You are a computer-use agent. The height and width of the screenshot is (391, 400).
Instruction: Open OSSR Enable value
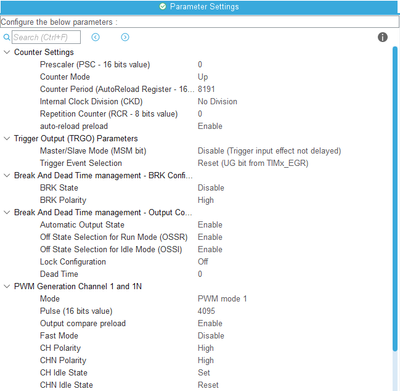click(210, 237)
